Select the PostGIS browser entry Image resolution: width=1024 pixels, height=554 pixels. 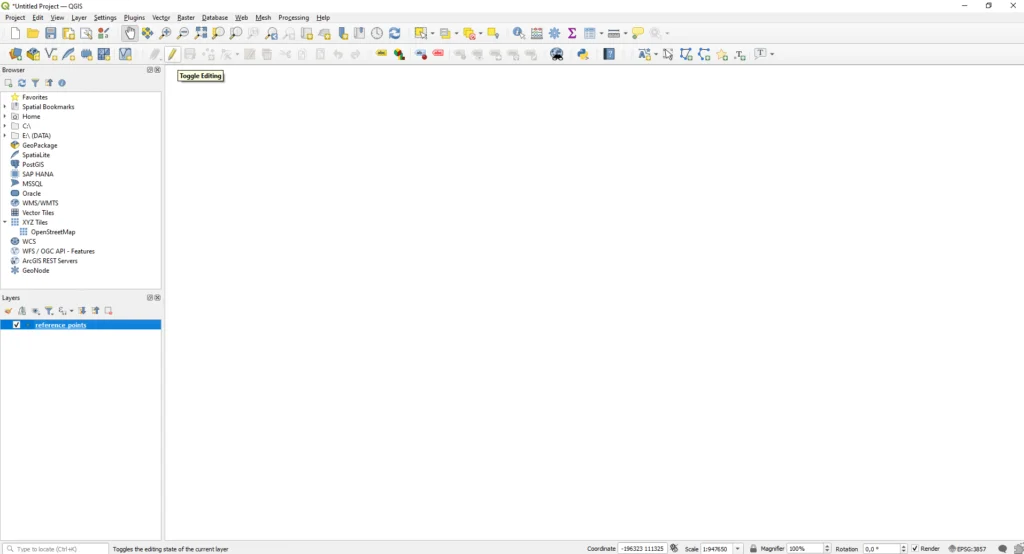coord(33,165)
